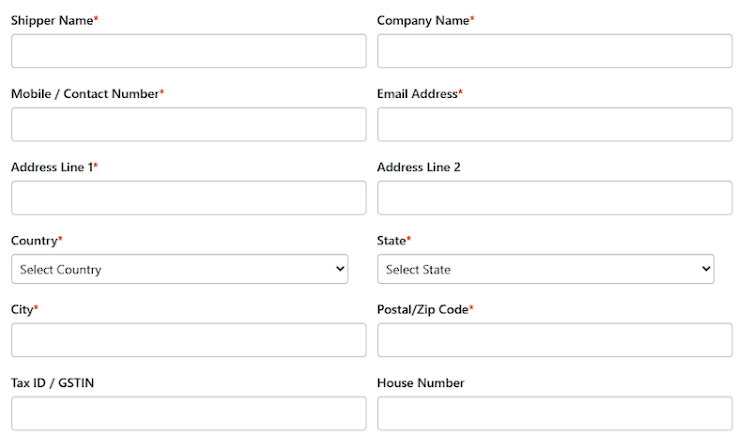Click the "Tax ID / GSTIN" label
The image size is (742, 439).
53,383
